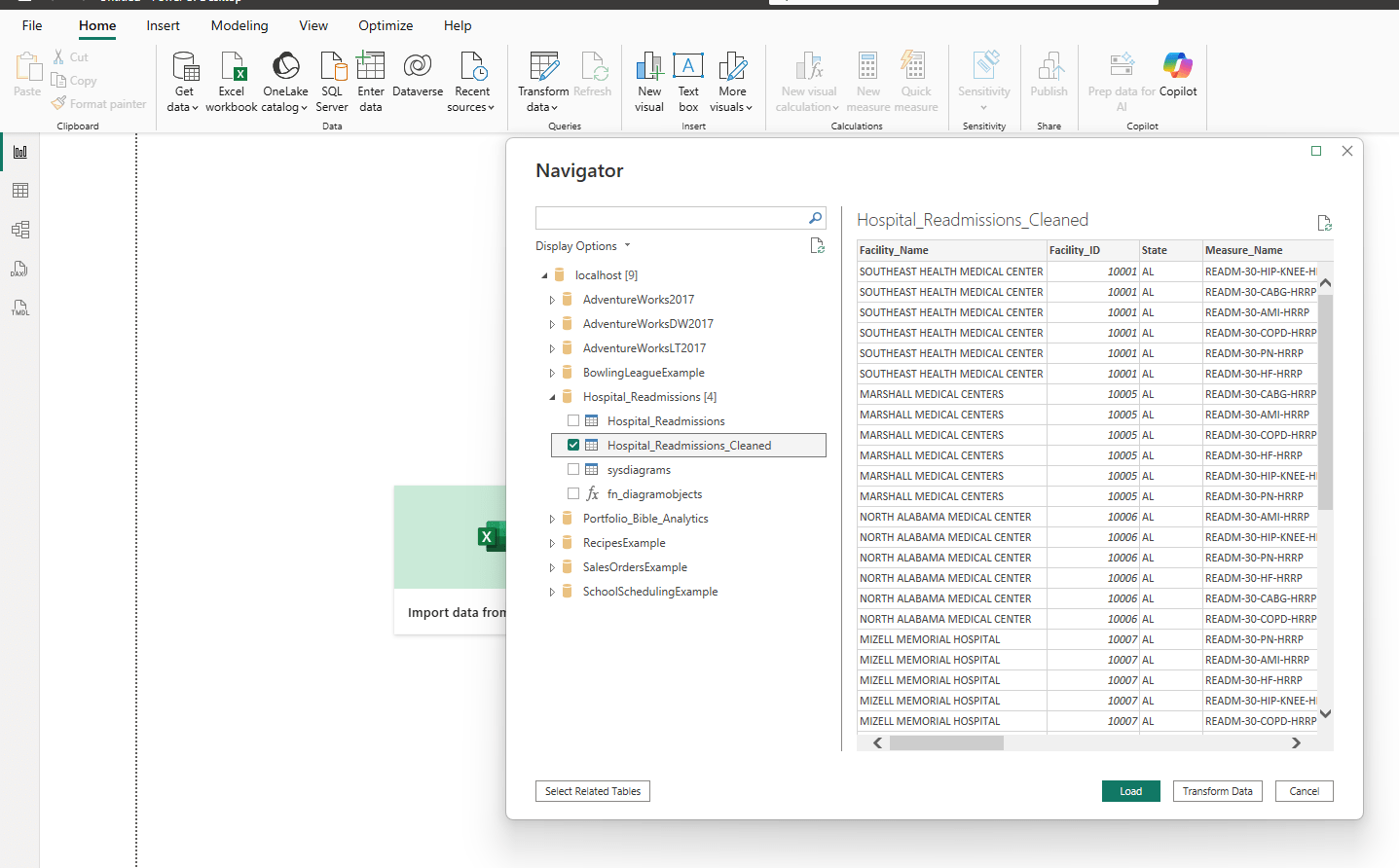Uncheck Hospital_Readmissions_Cleaned table checkbox
This screenshot has width=1399, height=868.
573,446
